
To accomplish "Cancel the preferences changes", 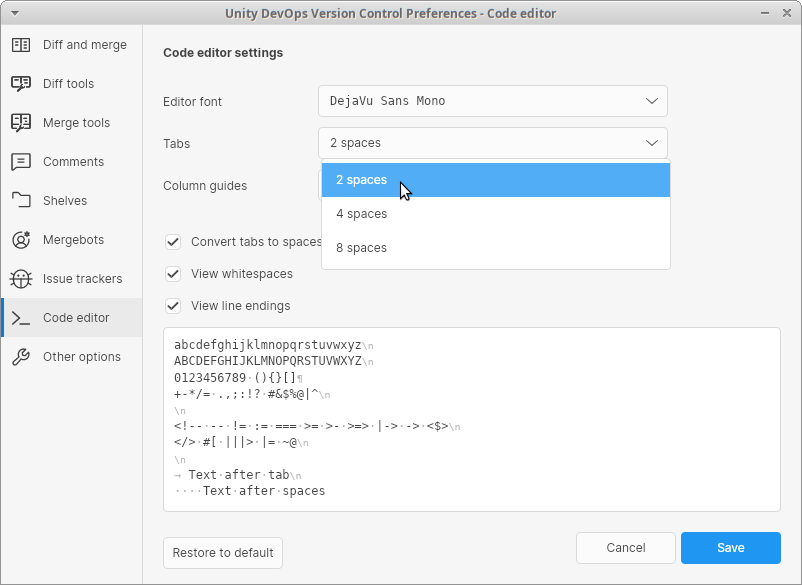I will [x=625, y=548].
